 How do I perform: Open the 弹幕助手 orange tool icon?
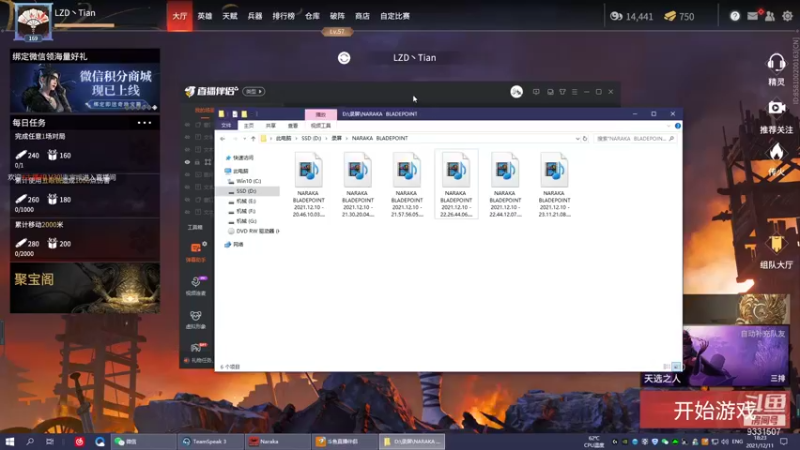pyautogui.click(x=195, y=248)
